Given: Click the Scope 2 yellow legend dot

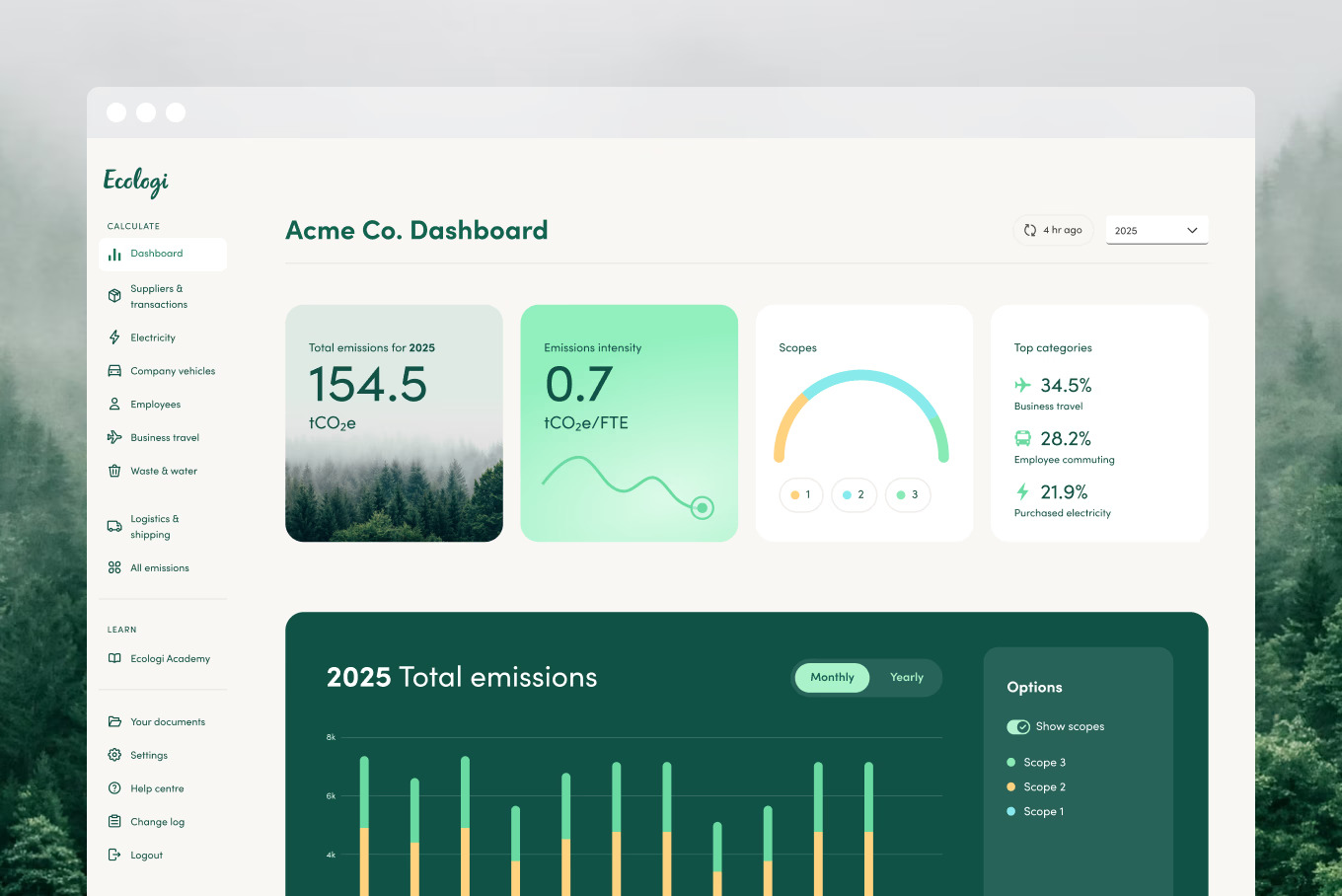Looking at the screenshot, I should (x=1010, y=786).
